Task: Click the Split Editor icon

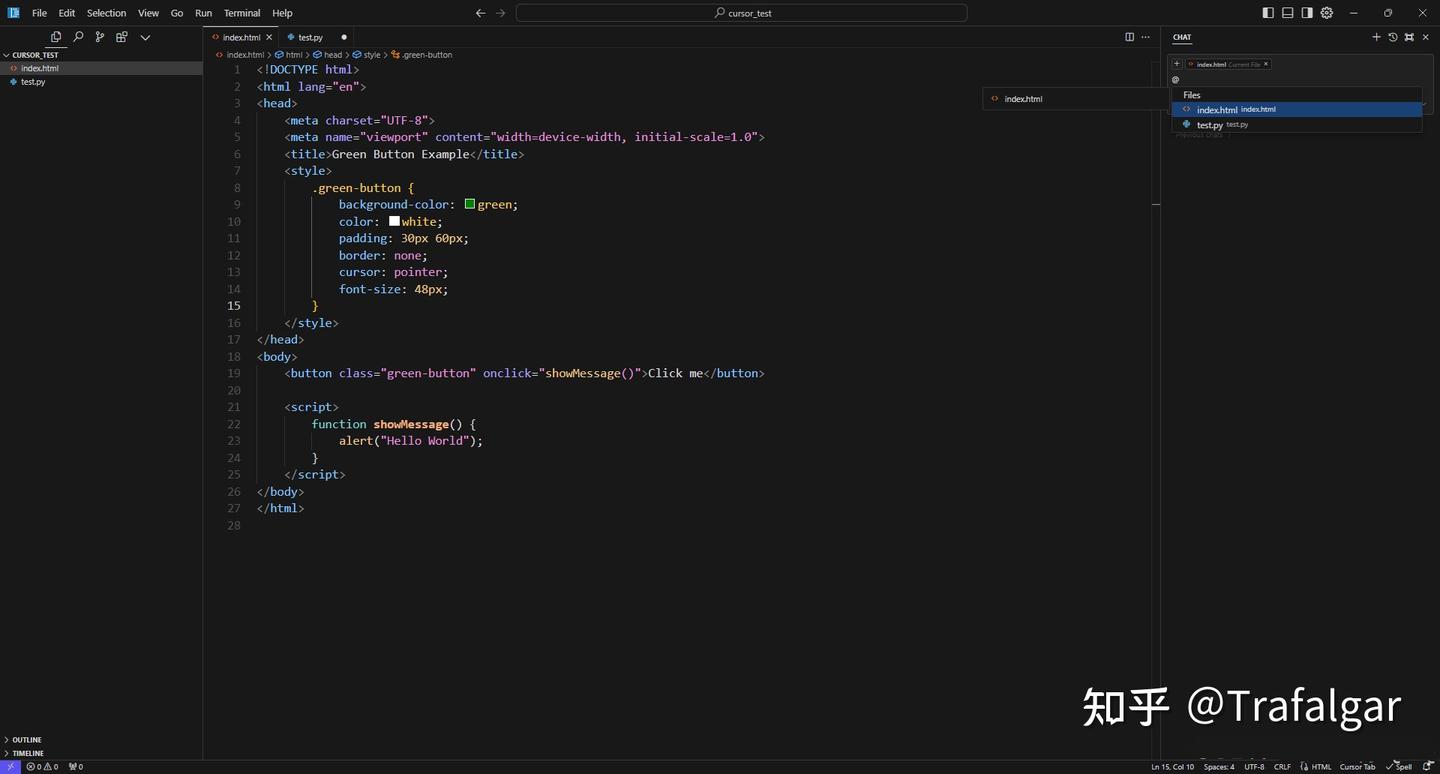Action: pos(1129,37)
